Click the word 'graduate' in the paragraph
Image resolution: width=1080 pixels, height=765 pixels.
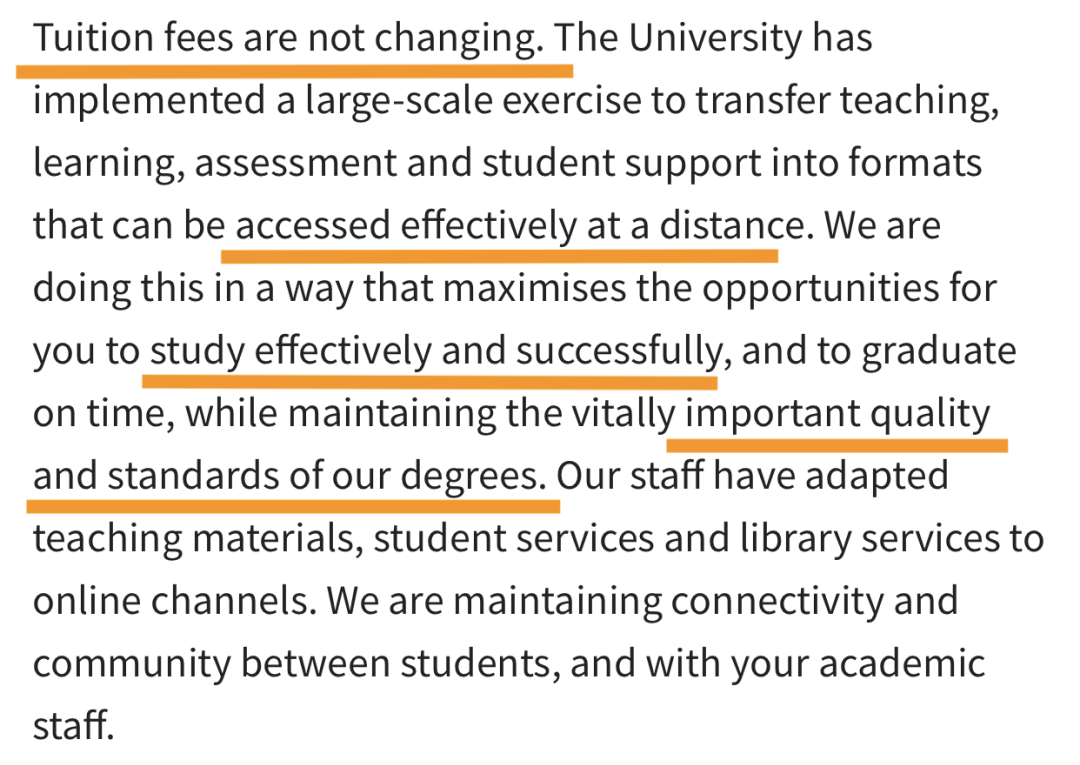(939, 352)
